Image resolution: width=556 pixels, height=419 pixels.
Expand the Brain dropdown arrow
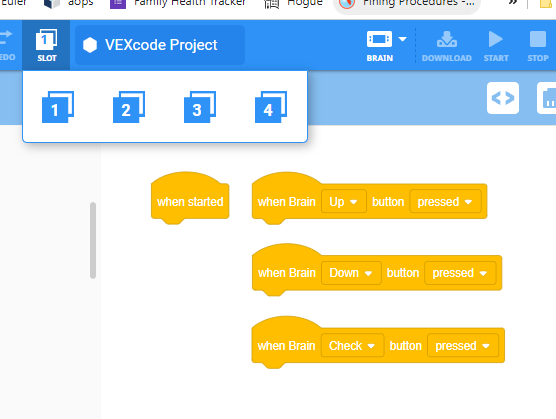(x=402, y=39)
